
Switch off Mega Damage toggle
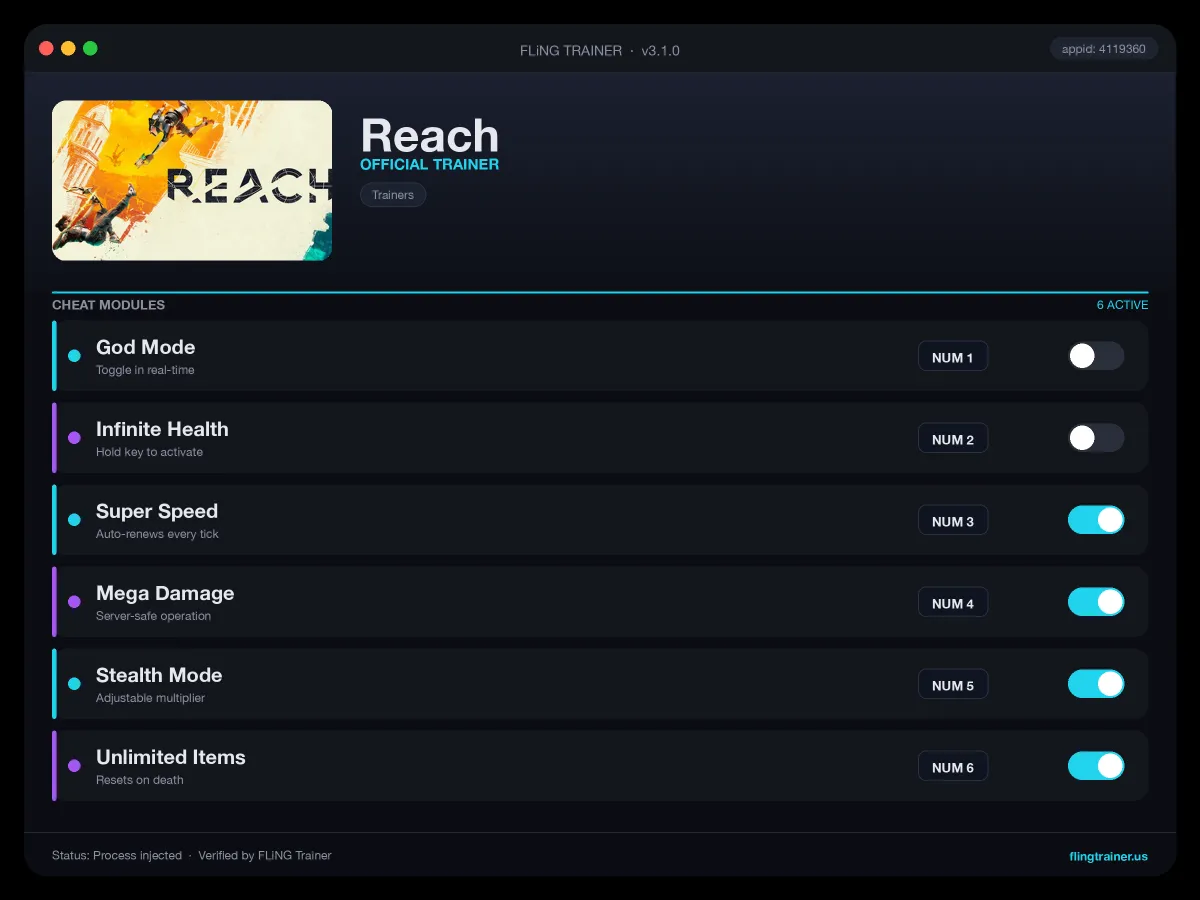(x=1096, y=602)
